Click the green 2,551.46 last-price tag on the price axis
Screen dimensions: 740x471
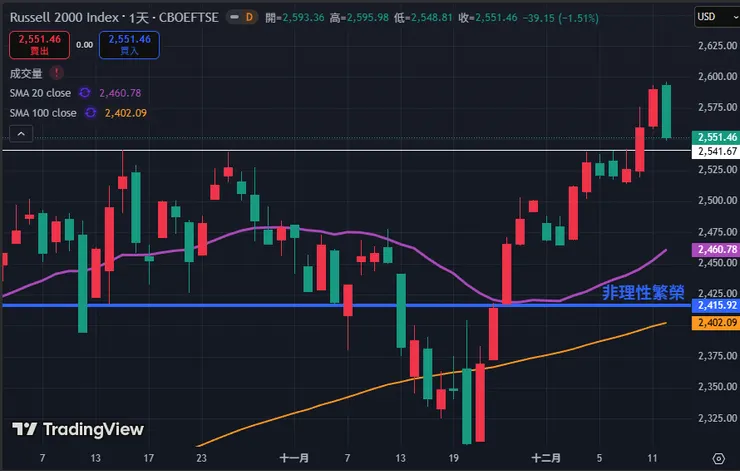pyautogui.click(x=715, y=137)
